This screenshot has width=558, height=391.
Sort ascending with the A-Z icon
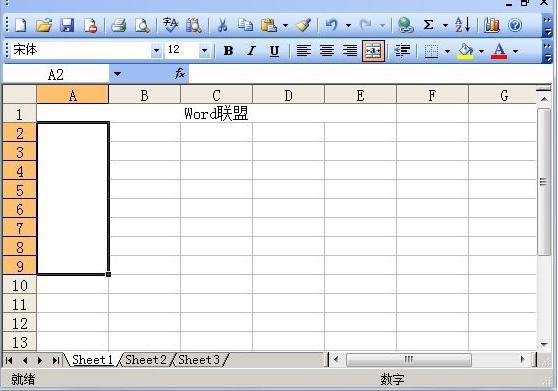(462, 25)
